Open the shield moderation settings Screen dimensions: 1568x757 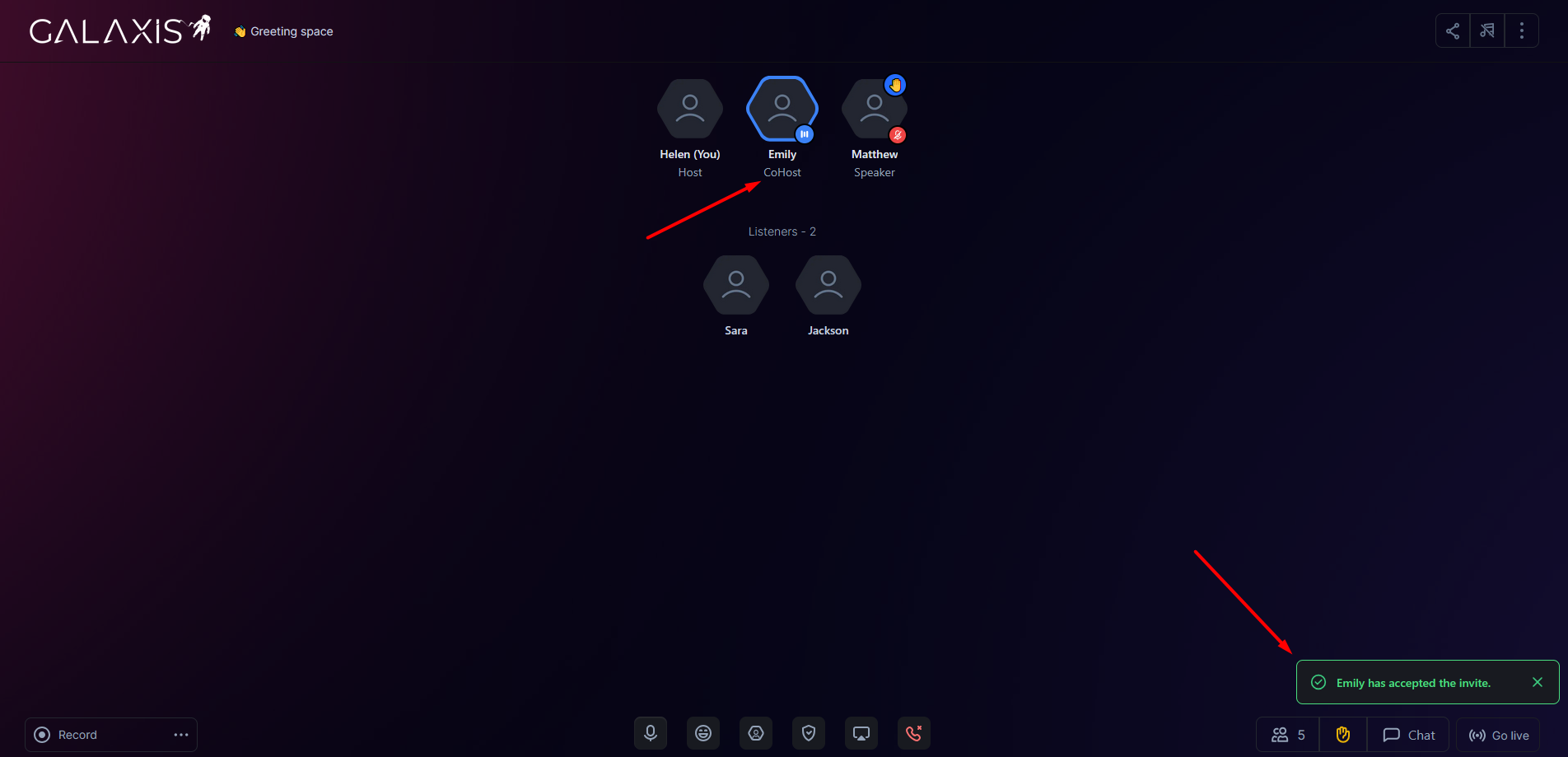(809, 733)
